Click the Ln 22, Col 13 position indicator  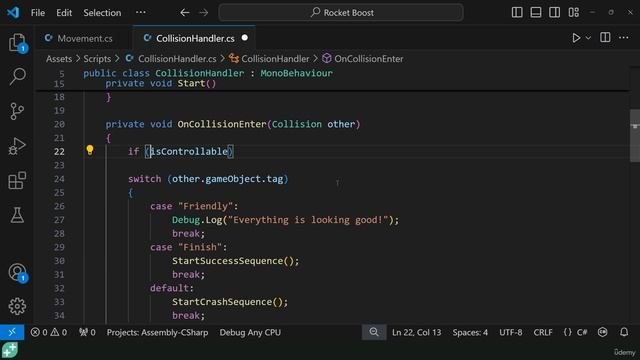click(416, 332)
